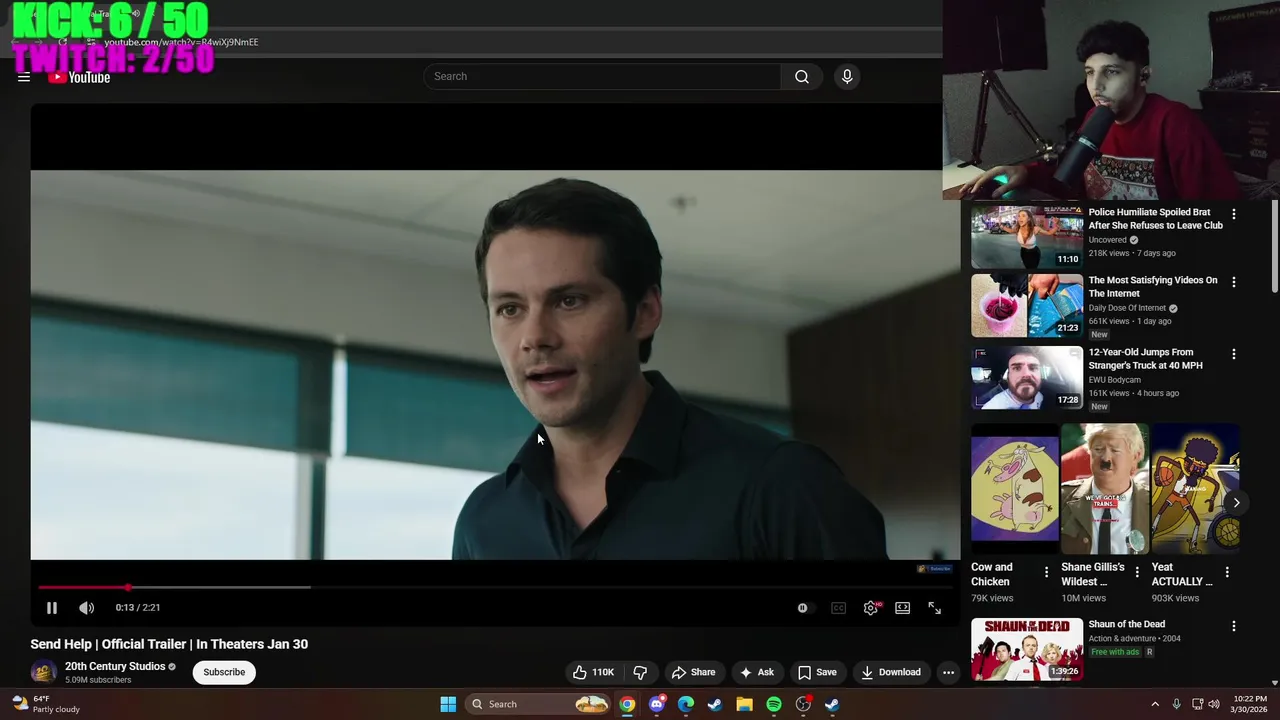Screen dimensions: 1280x720
Task: Click the browser address bar URL
Action: pyautogui.click(x=181, y=42)
